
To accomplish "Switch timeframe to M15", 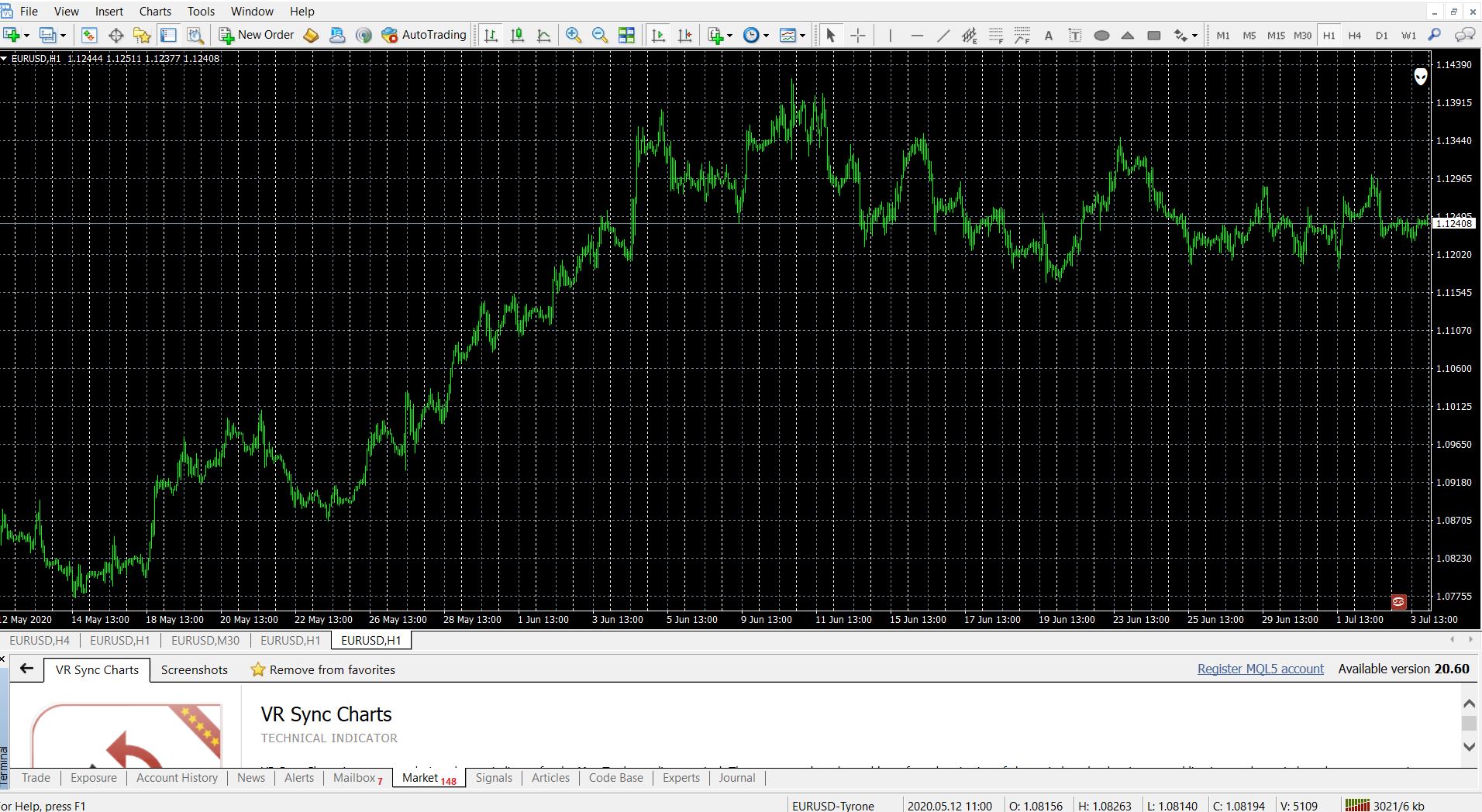I will pyautogui.click(x=1276, y=35).
